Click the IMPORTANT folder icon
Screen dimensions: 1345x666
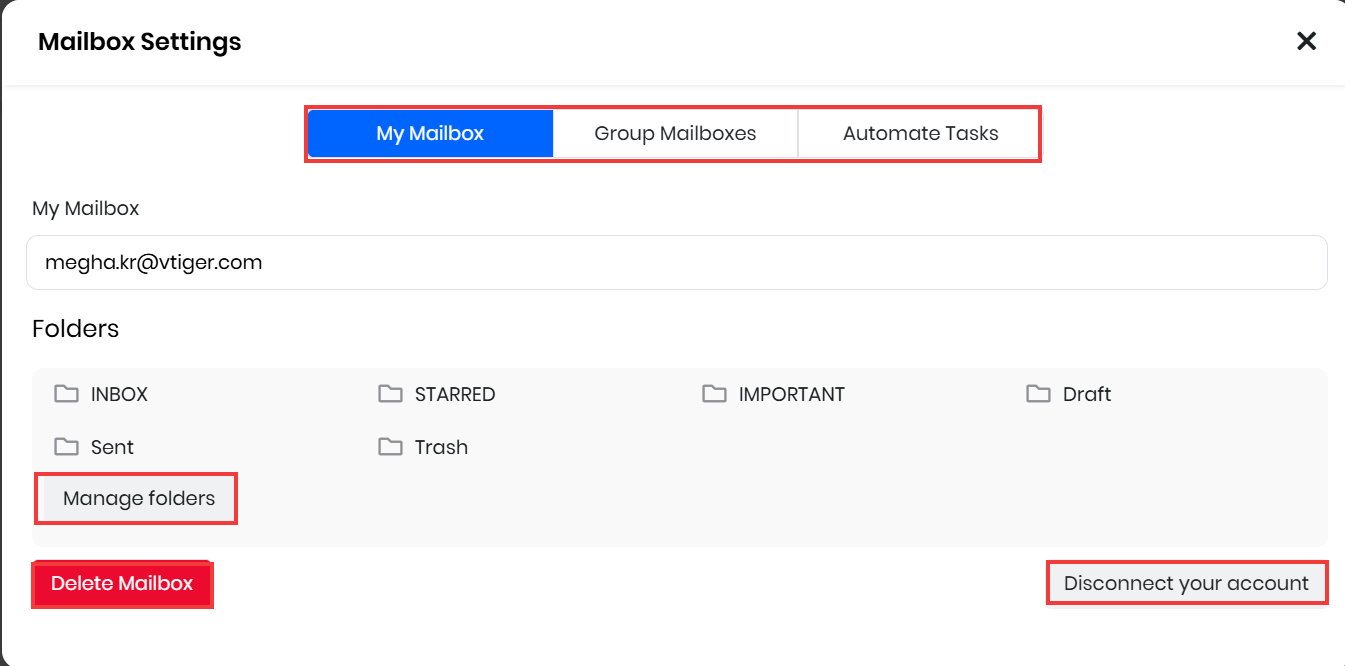[714, 394]
